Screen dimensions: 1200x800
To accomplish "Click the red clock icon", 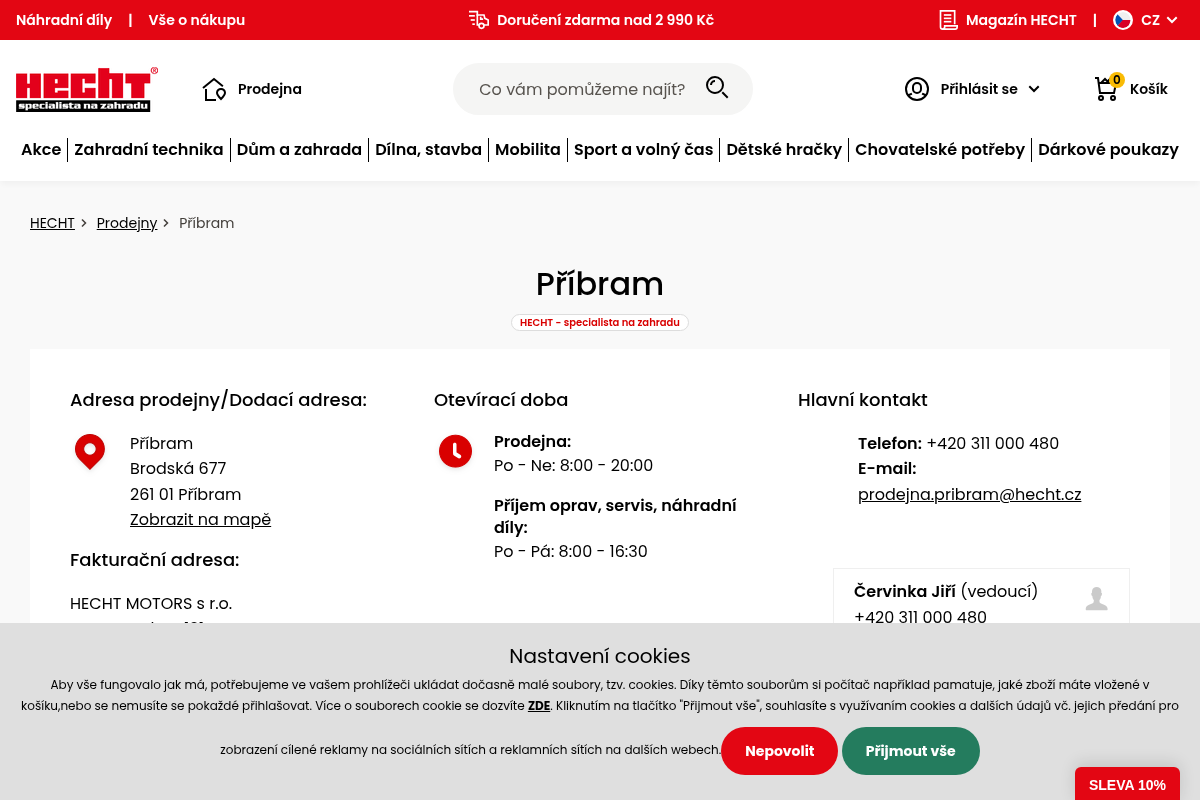I will tap(455, 451).
